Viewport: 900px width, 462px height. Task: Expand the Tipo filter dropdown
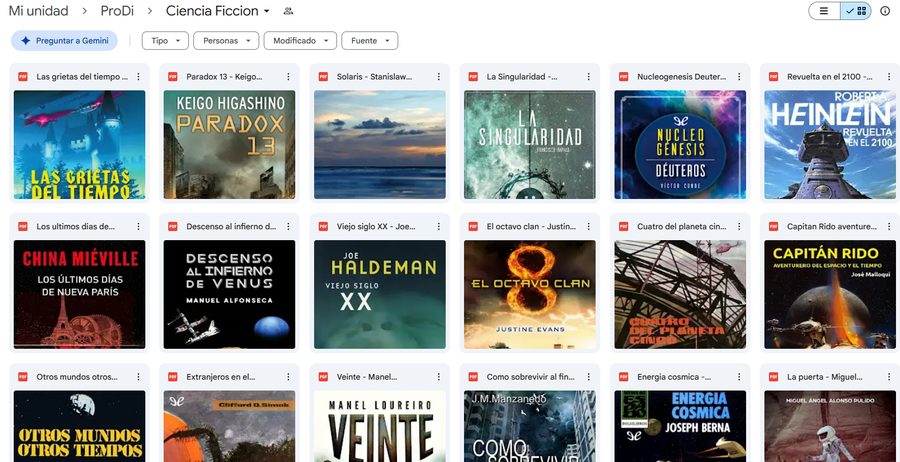[x=165, y=41]
